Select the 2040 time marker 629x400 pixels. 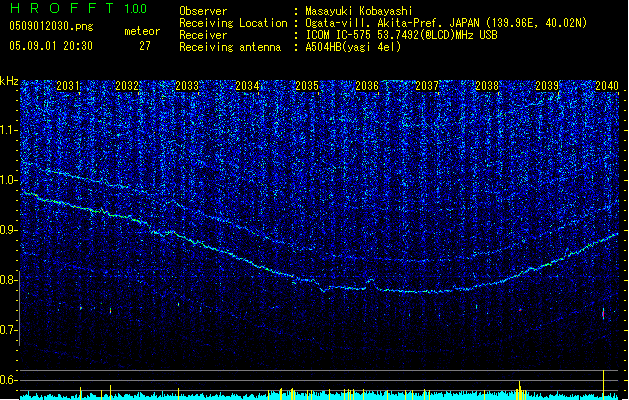coord(606,87)
